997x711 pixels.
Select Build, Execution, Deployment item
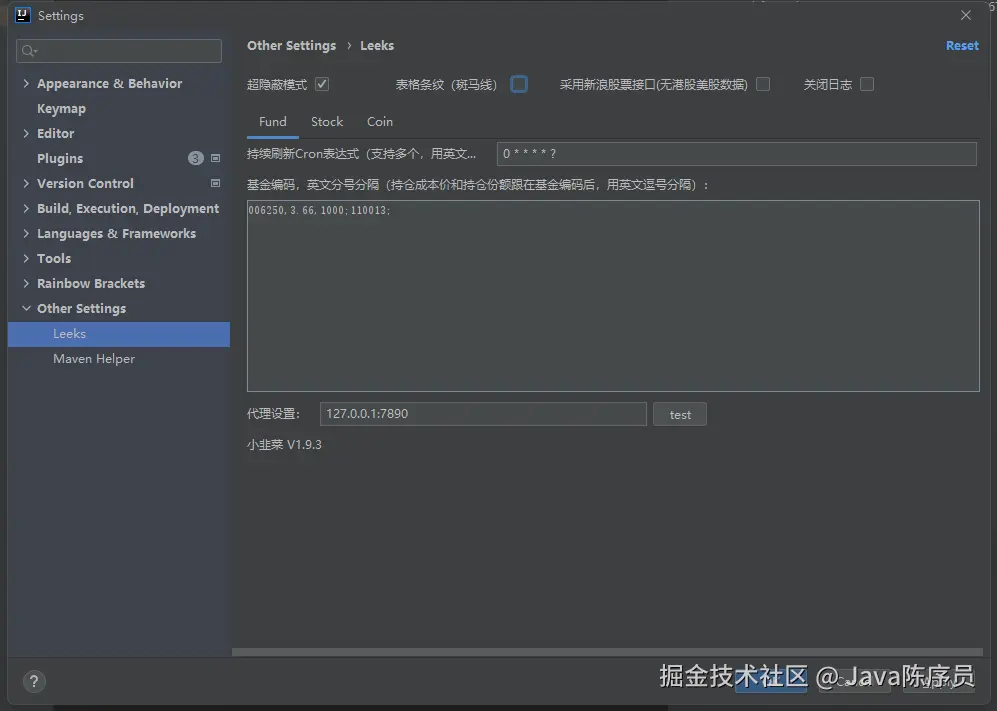(128, 209)
